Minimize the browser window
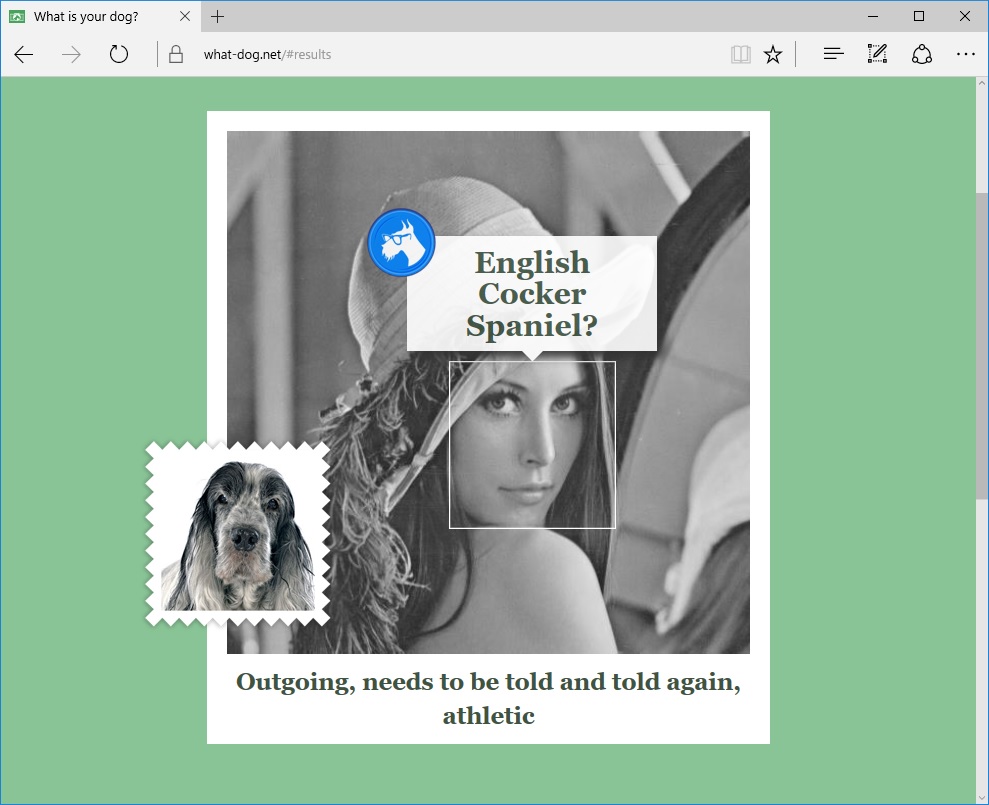This screenshot has height=805, width=989. pyautogui.click(x=873, y=16)
